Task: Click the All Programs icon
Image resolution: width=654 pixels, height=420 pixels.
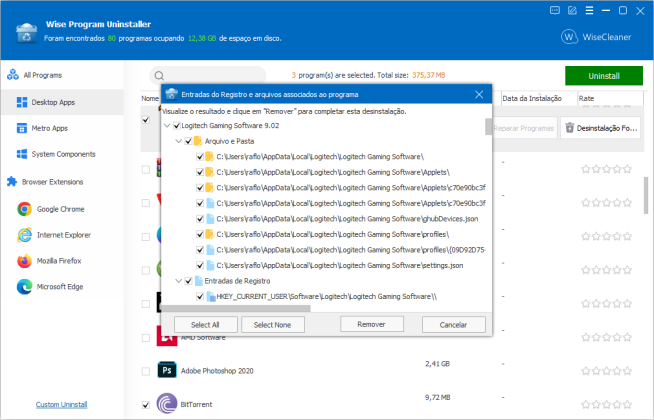Action: [x=13, y=75]
